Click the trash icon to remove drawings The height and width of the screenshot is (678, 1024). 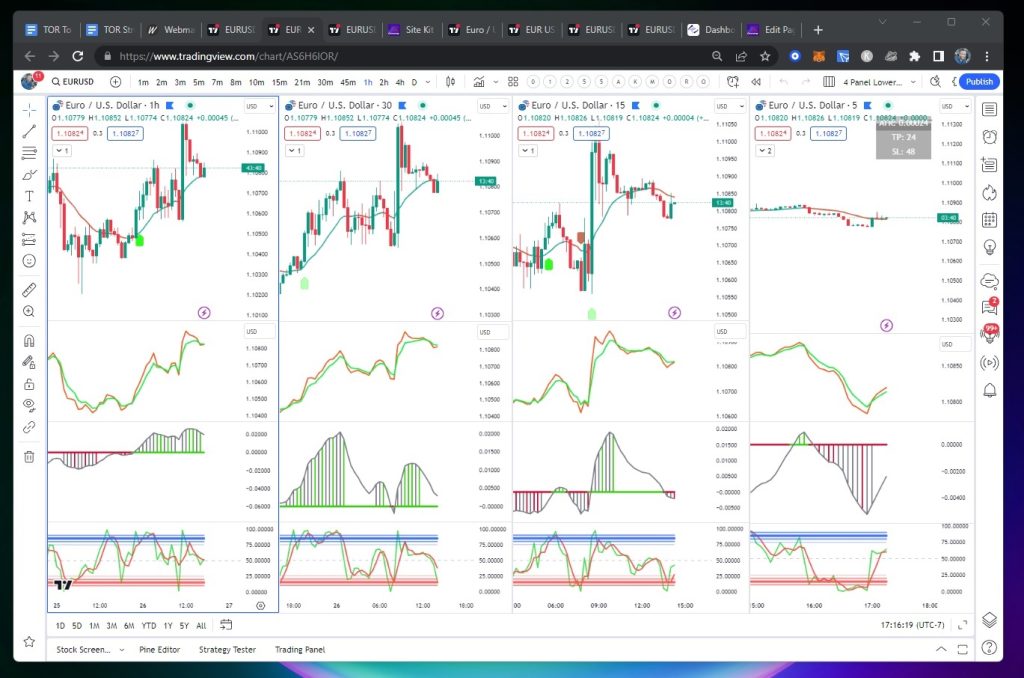(29, 457)
